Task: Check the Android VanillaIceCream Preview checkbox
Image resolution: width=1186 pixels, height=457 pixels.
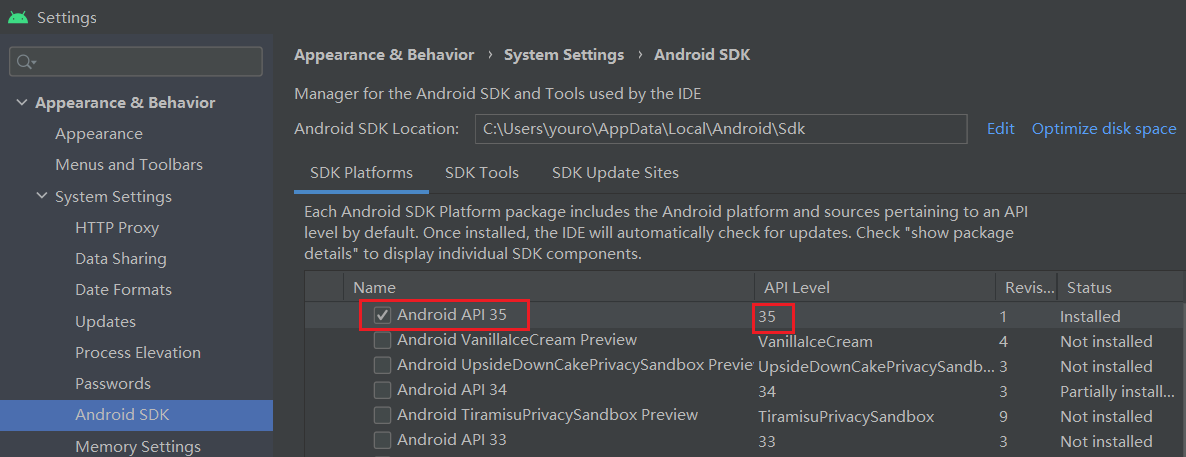Action: point(383,340)
